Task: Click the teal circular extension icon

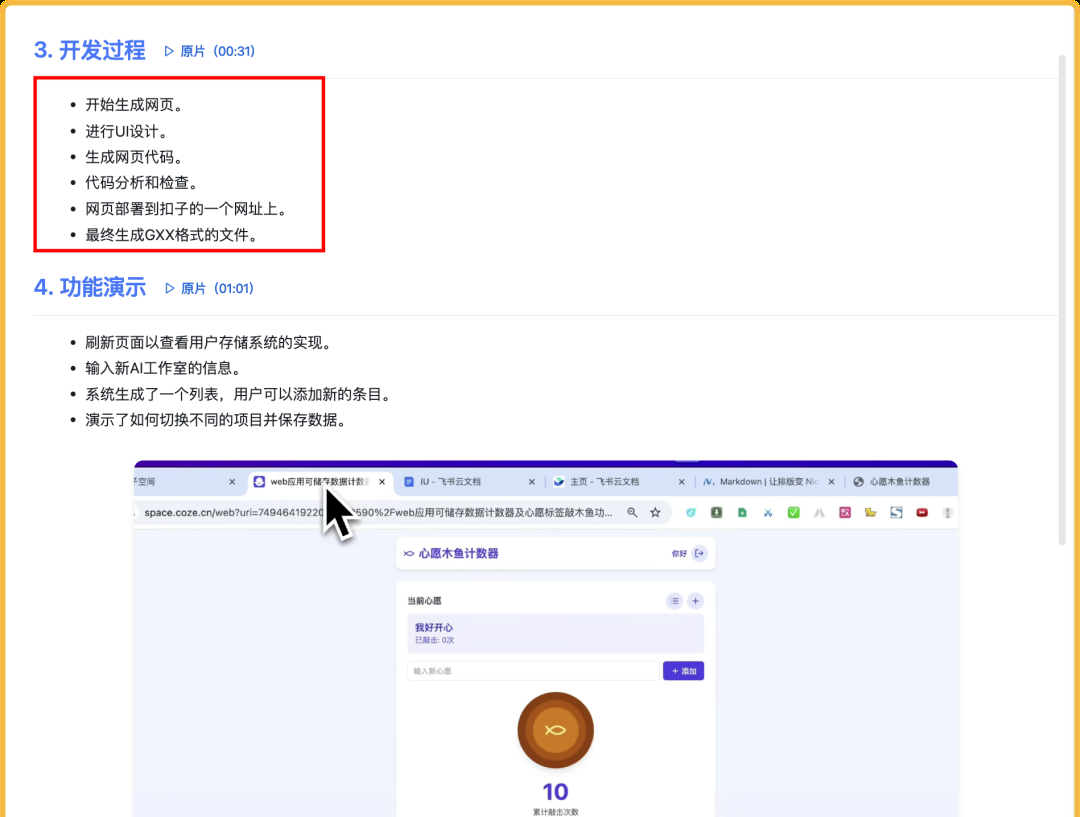Action: 691,513
